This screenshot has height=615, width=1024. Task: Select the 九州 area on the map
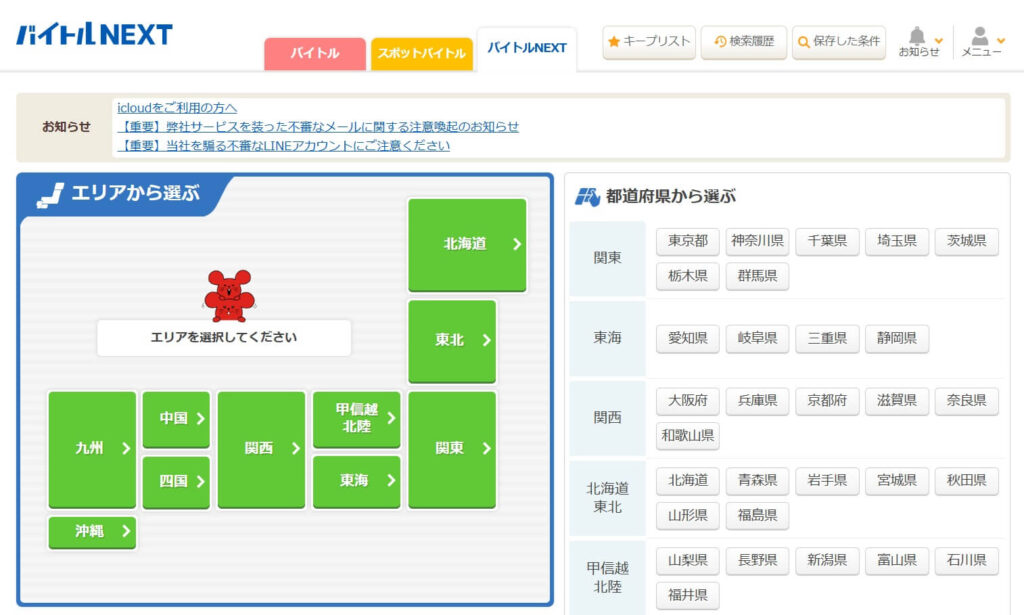point(92,449)
